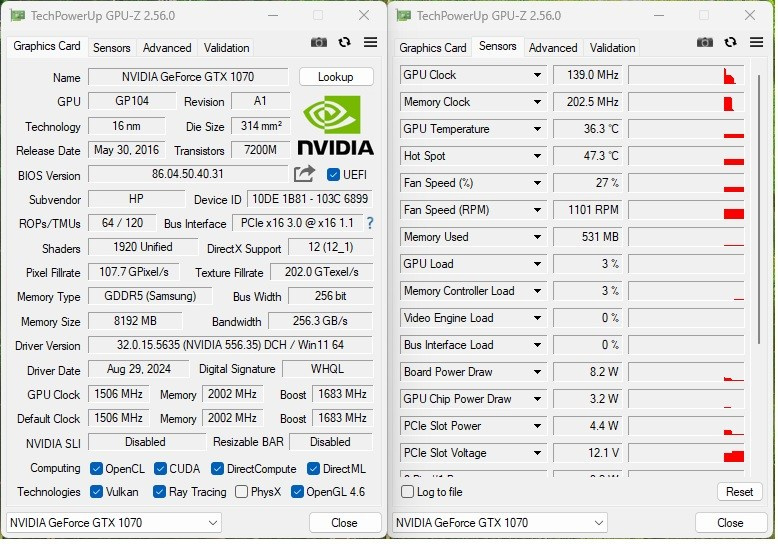Switch to Validation tab in left window
Viewport: 778px width, 544px height.
tap(226, 48)
